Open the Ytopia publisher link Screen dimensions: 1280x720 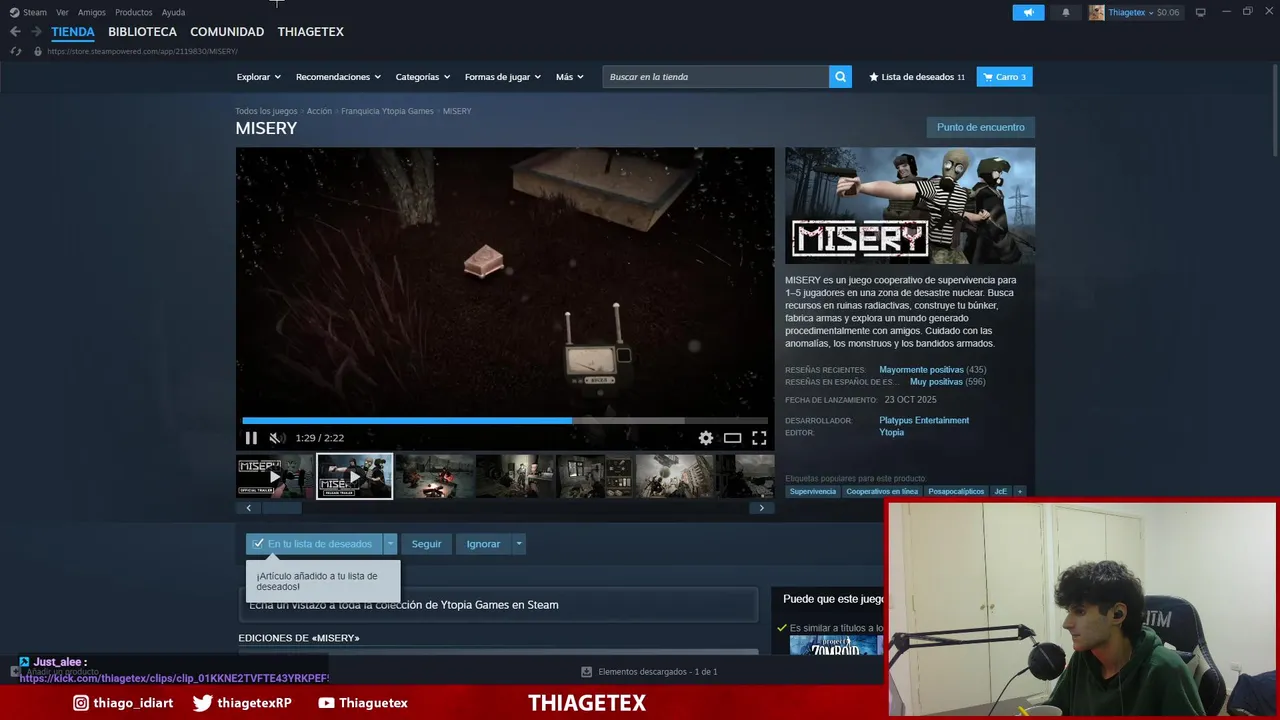tap(891, 432)
